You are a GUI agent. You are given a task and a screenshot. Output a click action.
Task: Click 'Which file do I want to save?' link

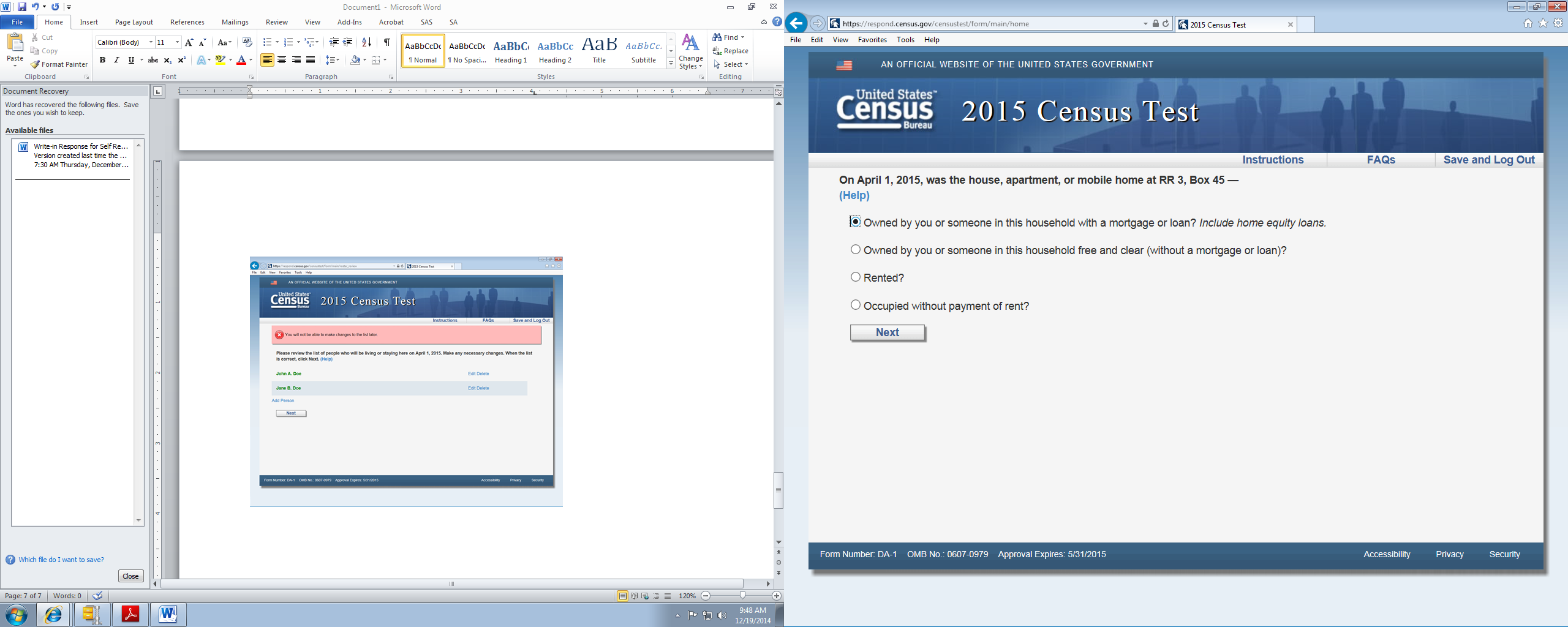coord(61,560)
